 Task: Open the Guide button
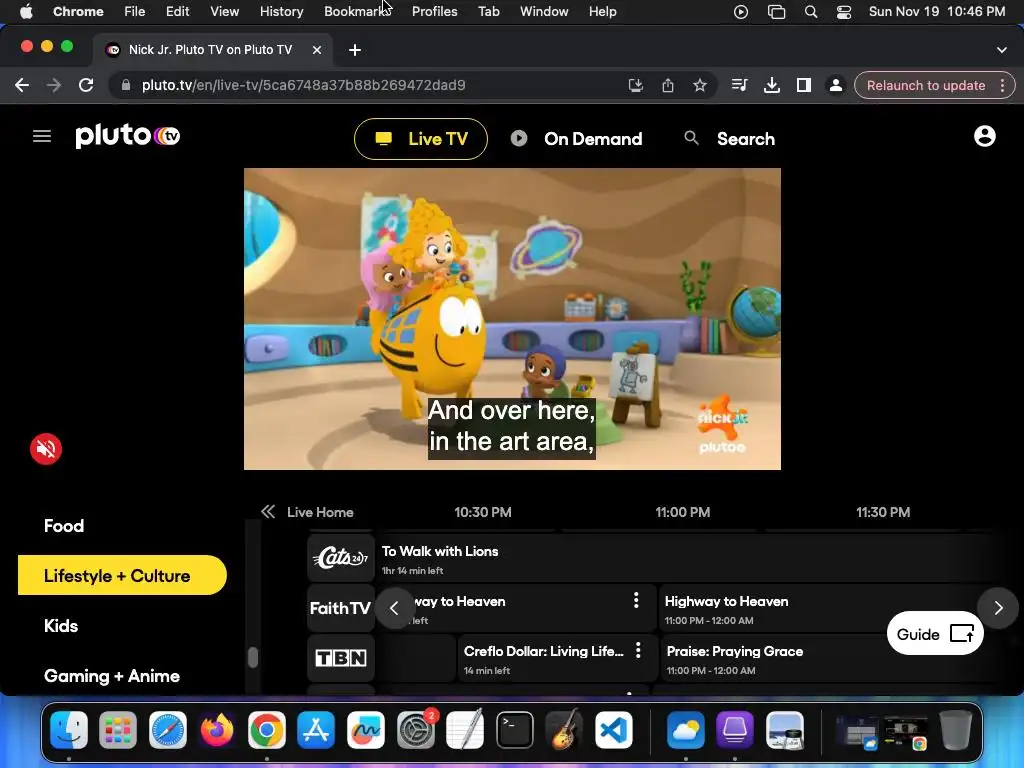935,633
